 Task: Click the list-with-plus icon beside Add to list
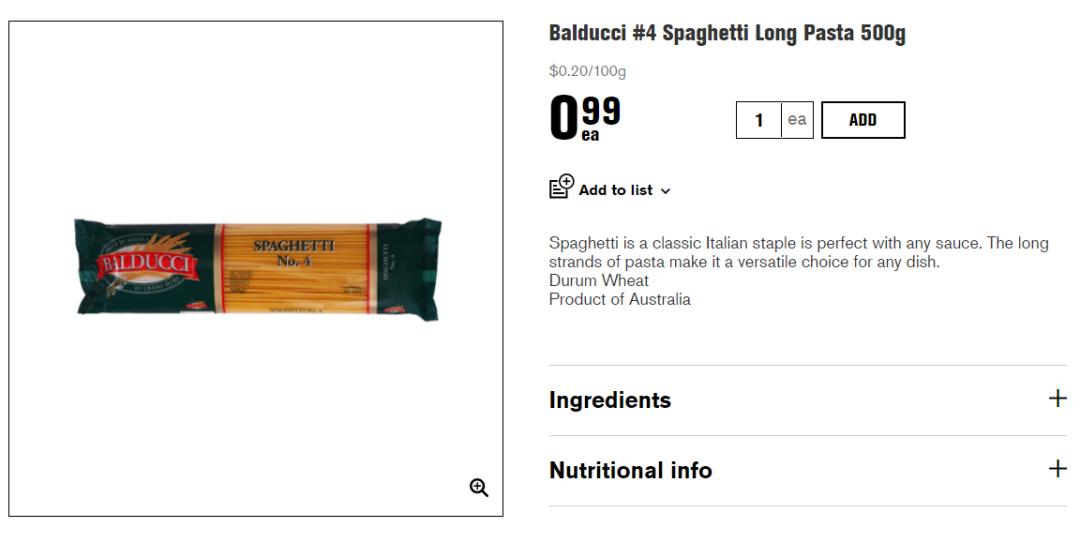tap(561, 187)
